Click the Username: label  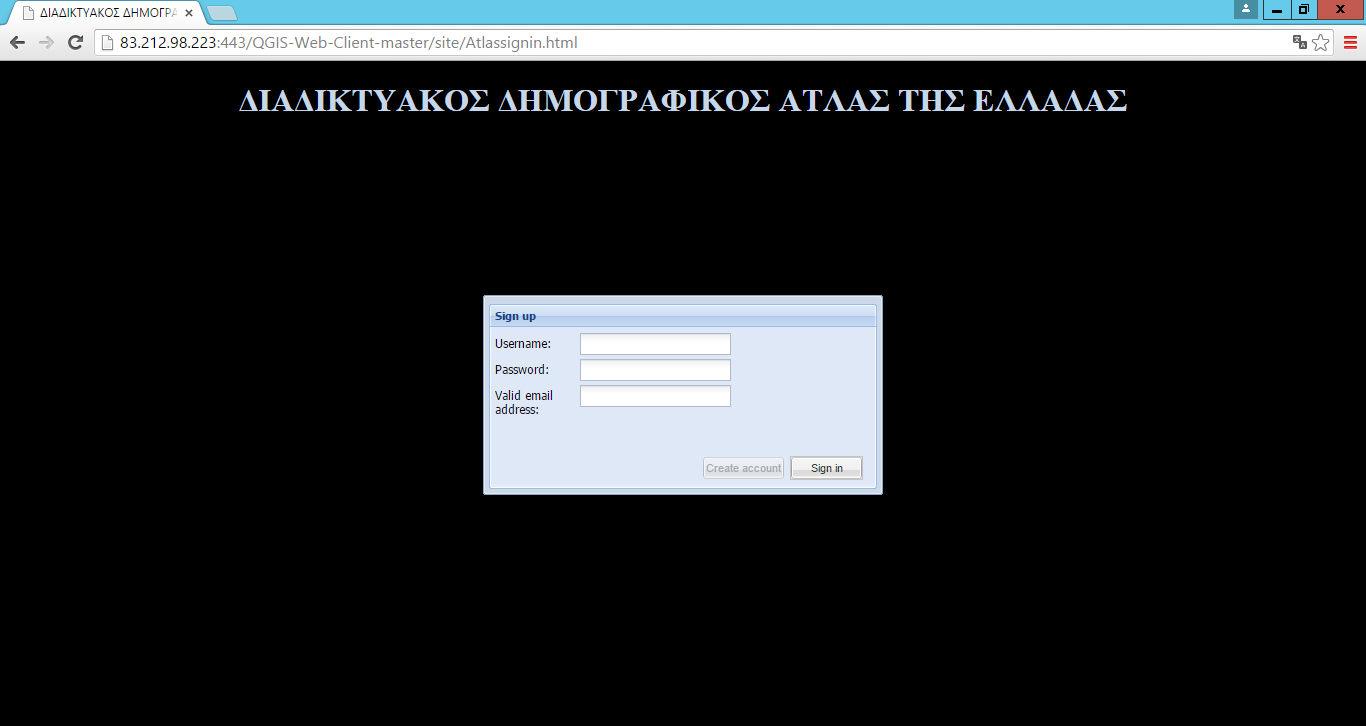(x=523, y=344)
